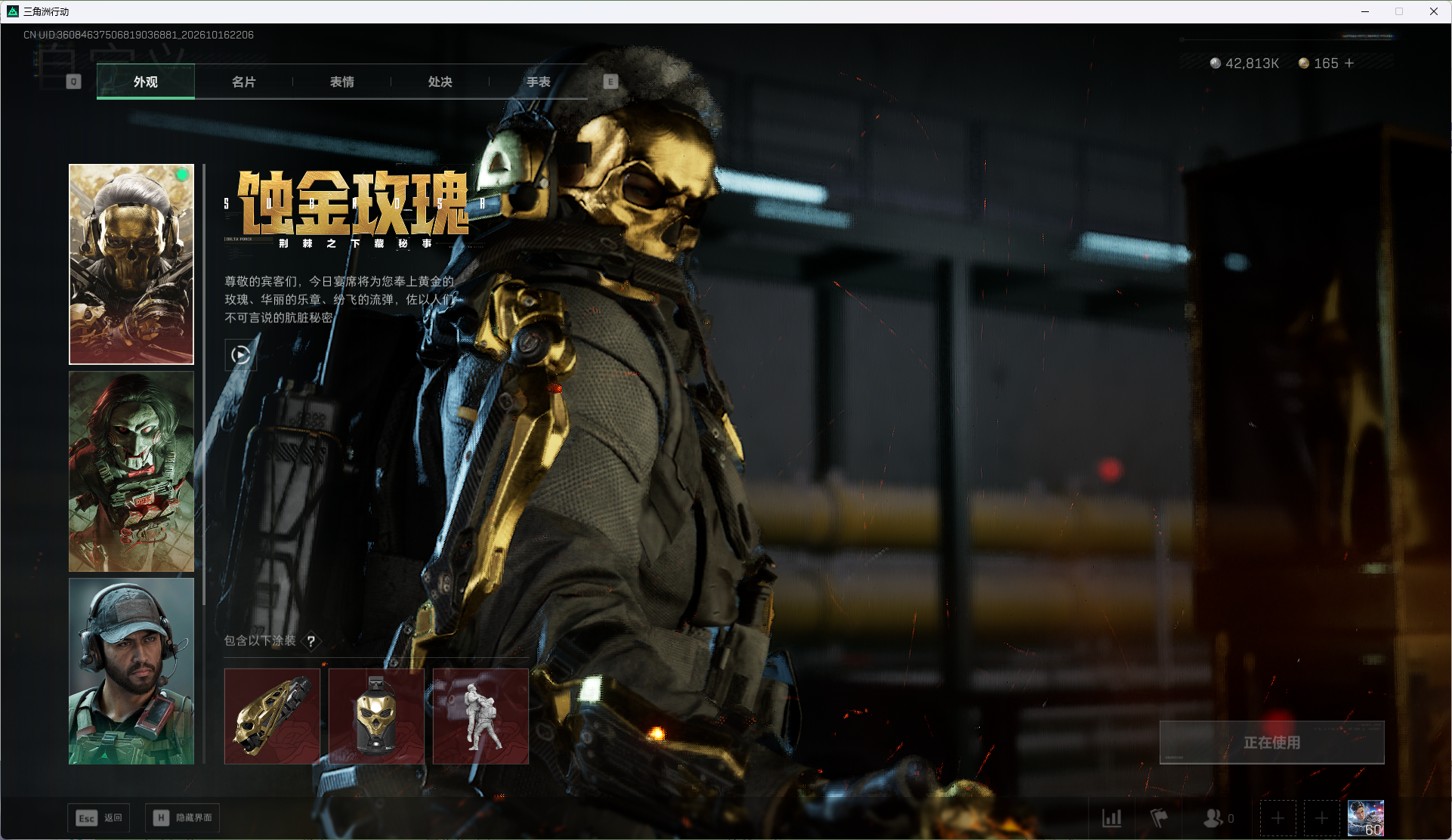Open the 名片 tab

click(243, 82)
